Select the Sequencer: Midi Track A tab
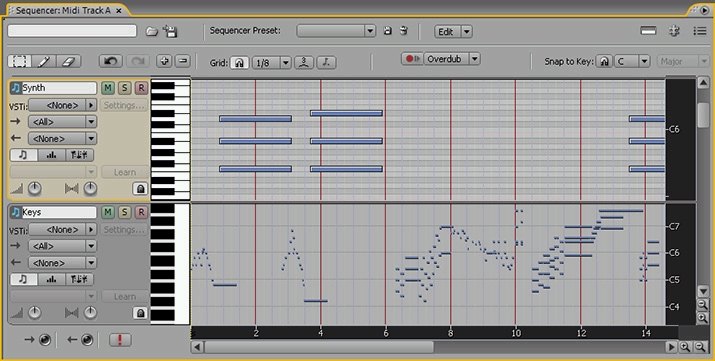 tap(63, 10)
